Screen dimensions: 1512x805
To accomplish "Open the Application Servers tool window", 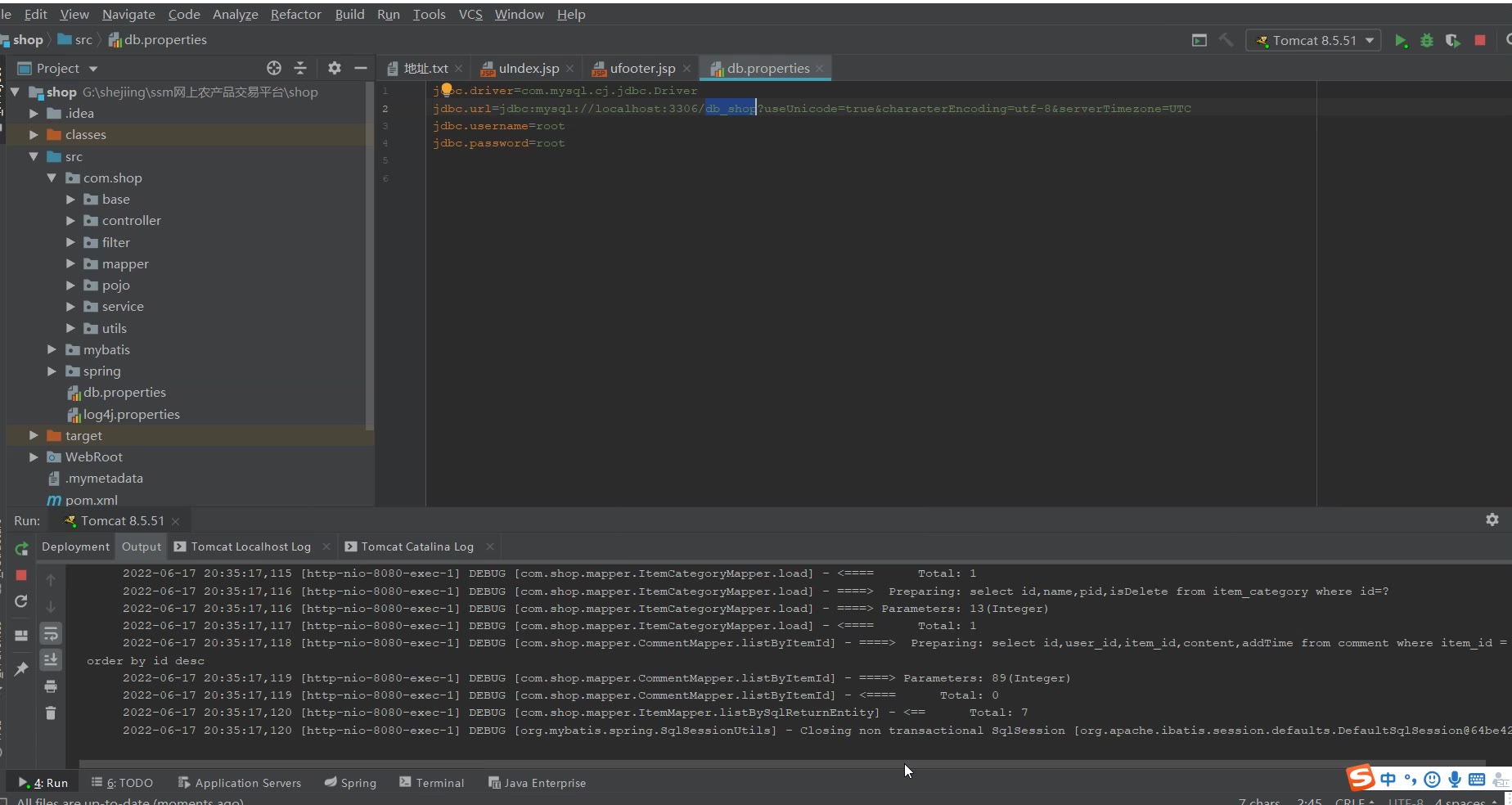I will [x=240, y=783].
